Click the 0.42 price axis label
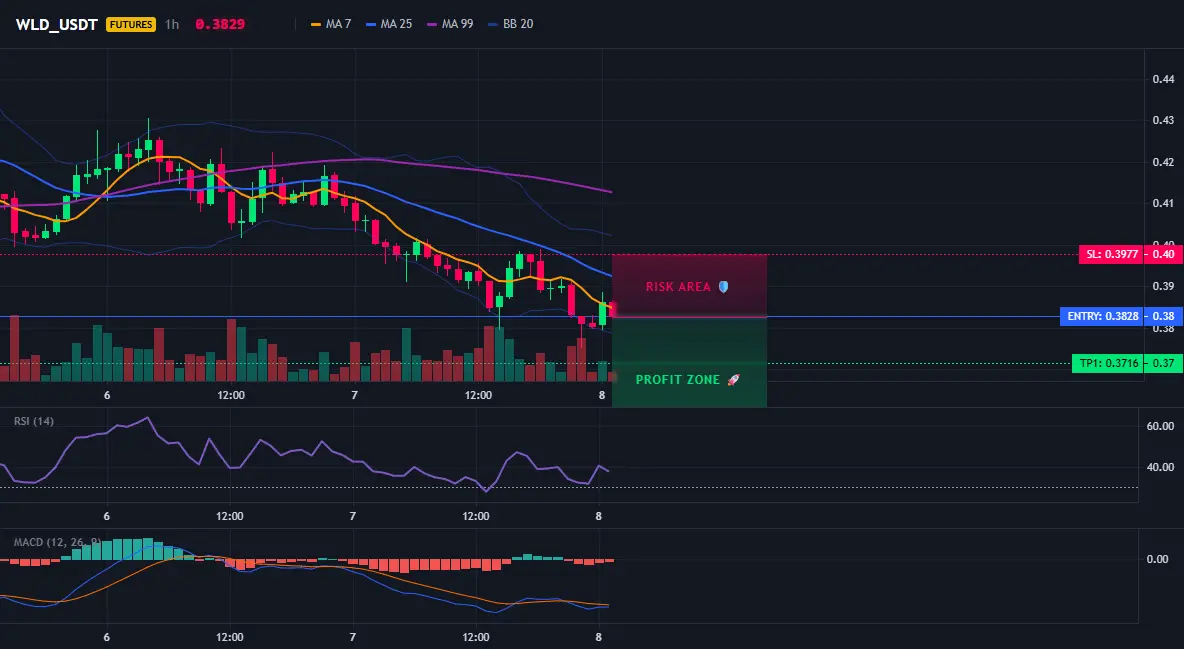 [x=1164, y=162]
